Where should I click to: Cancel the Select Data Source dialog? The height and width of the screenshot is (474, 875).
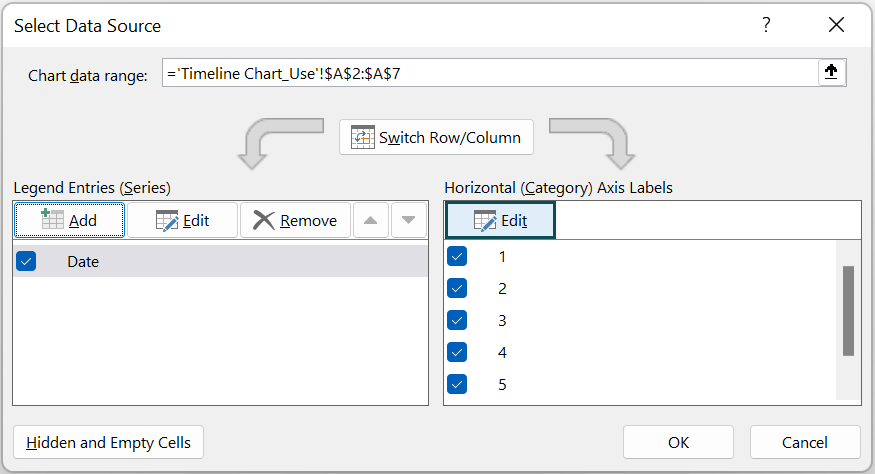pyautogui.click(x=804, y=442)
